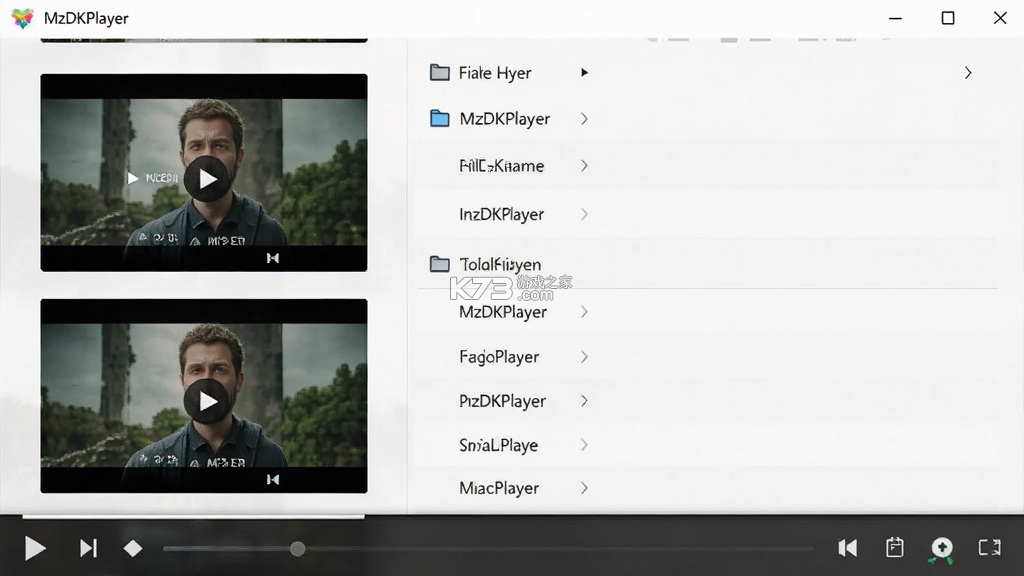
Task: Expand the triangle arrow next to Fiale Hyer
Action: click(584, 72)
